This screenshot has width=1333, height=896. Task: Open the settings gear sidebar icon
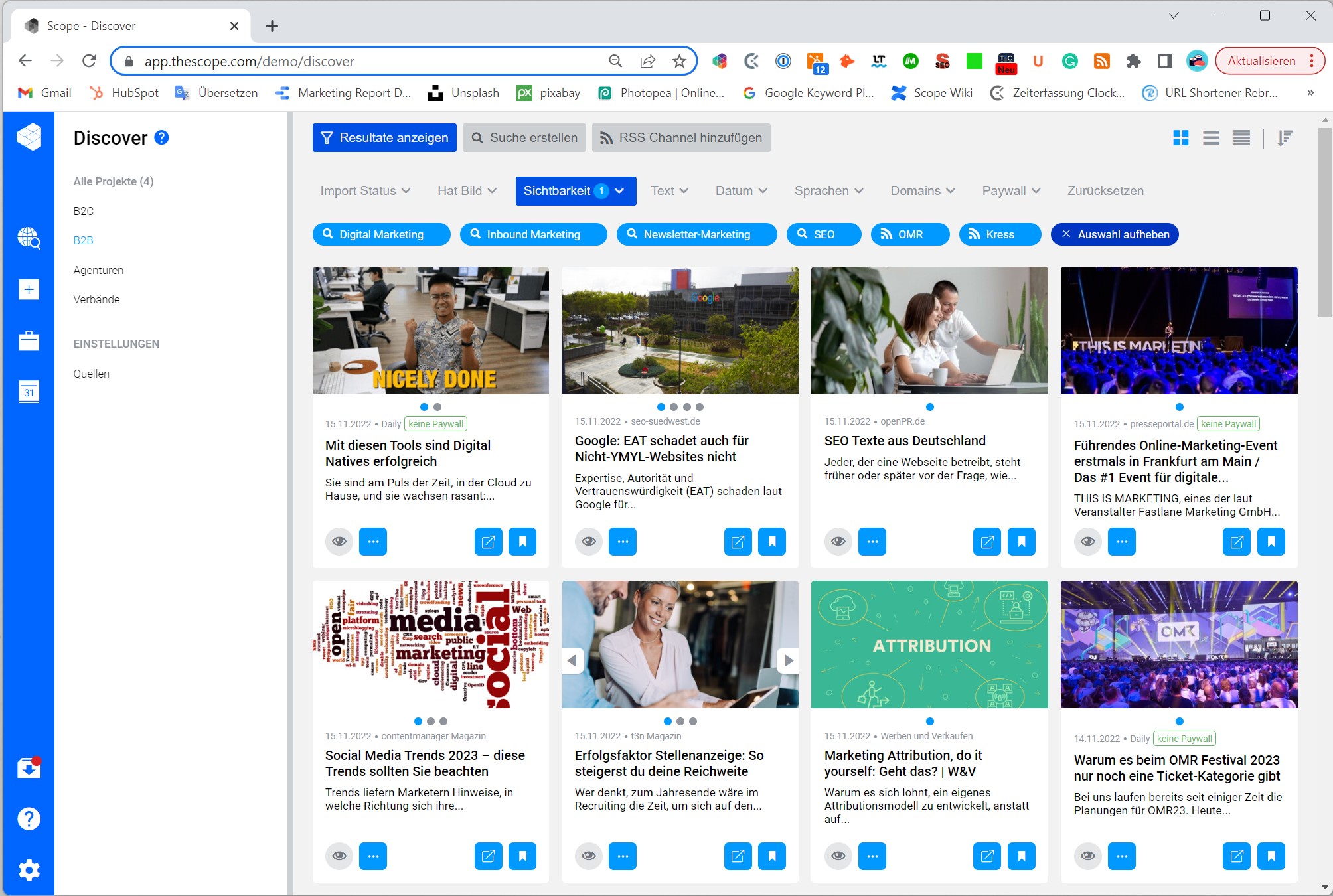(x=29, y=870)
